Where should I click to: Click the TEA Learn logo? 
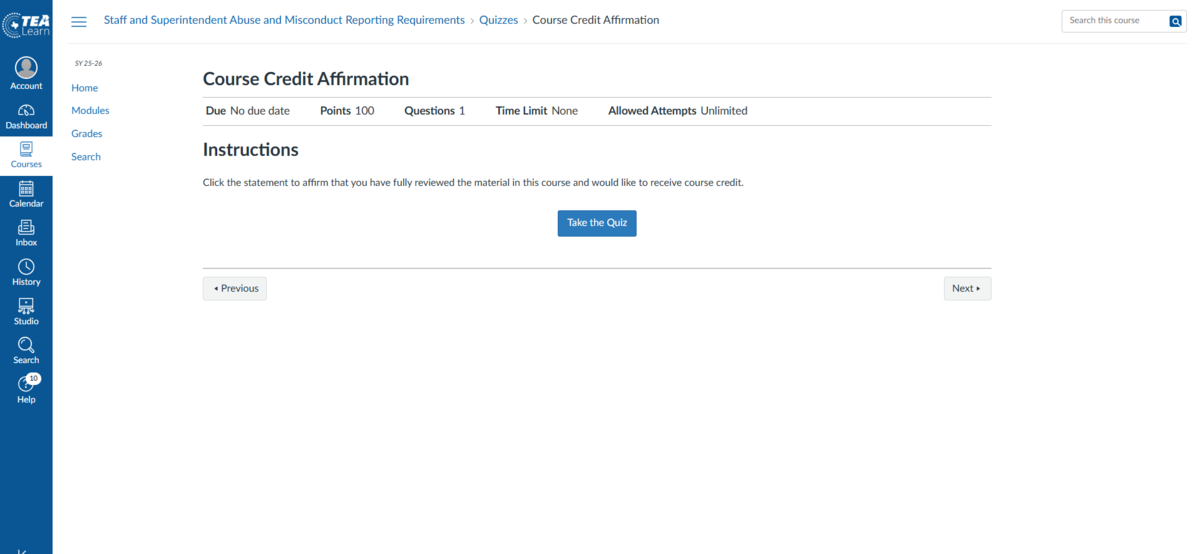pos(26,22)
